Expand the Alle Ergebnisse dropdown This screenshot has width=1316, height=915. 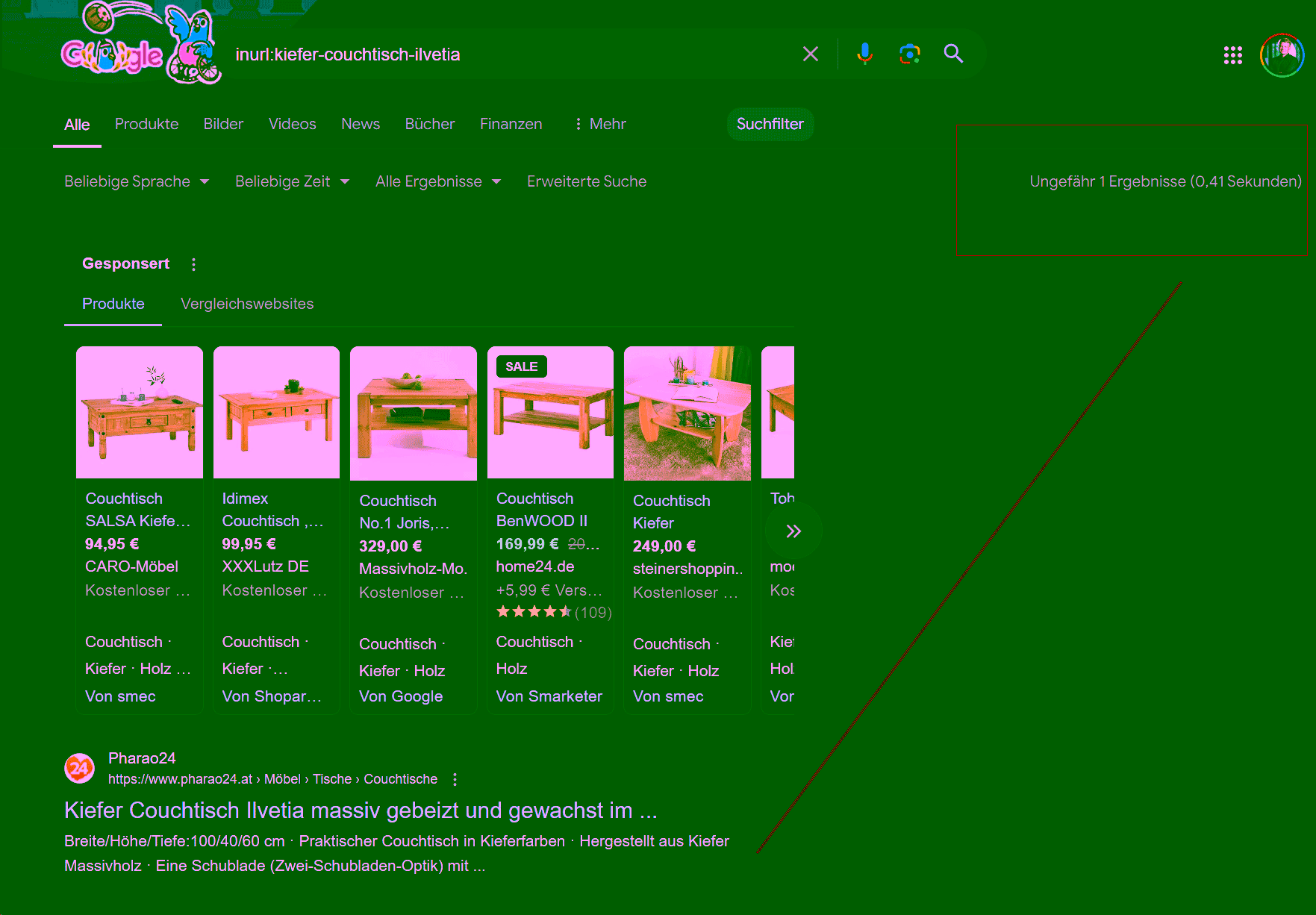(438, 181)
